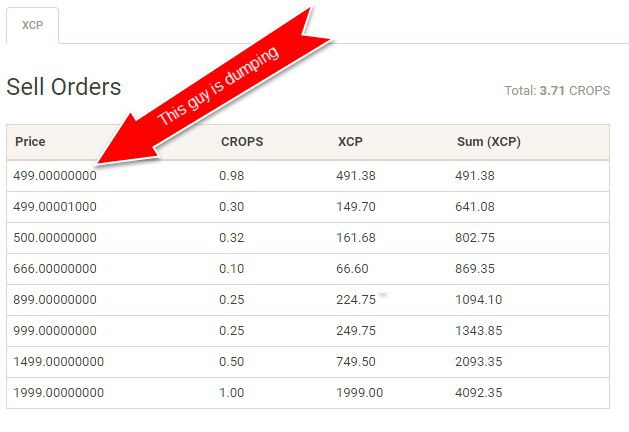
Task: Click the CROPS column header
Action: coord(242,142)
